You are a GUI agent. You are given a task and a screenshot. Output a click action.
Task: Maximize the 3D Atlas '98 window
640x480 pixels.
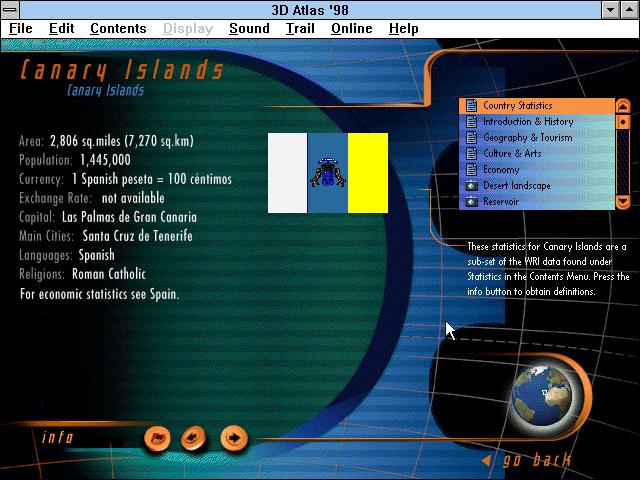click(x=629, y=10)
